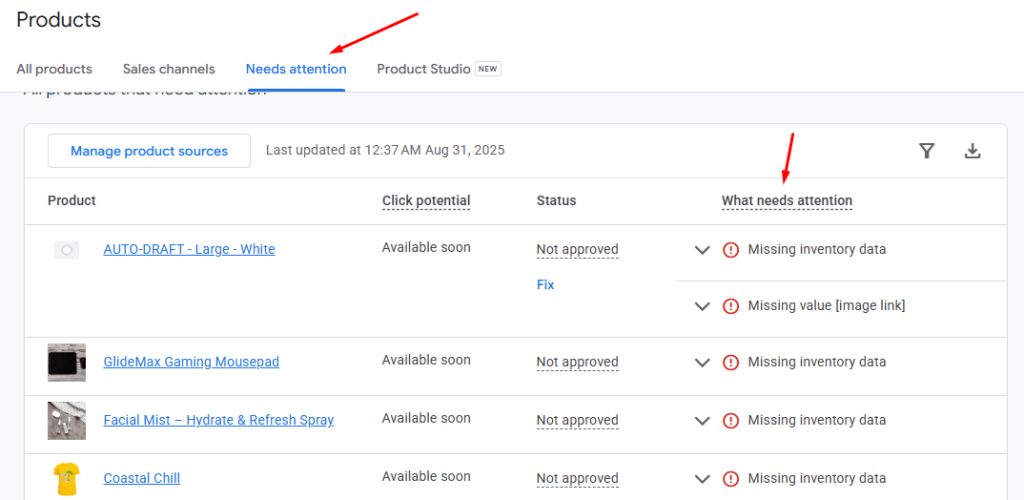Click Available soon in AUTO-DRAFT row

coord(426,247)
